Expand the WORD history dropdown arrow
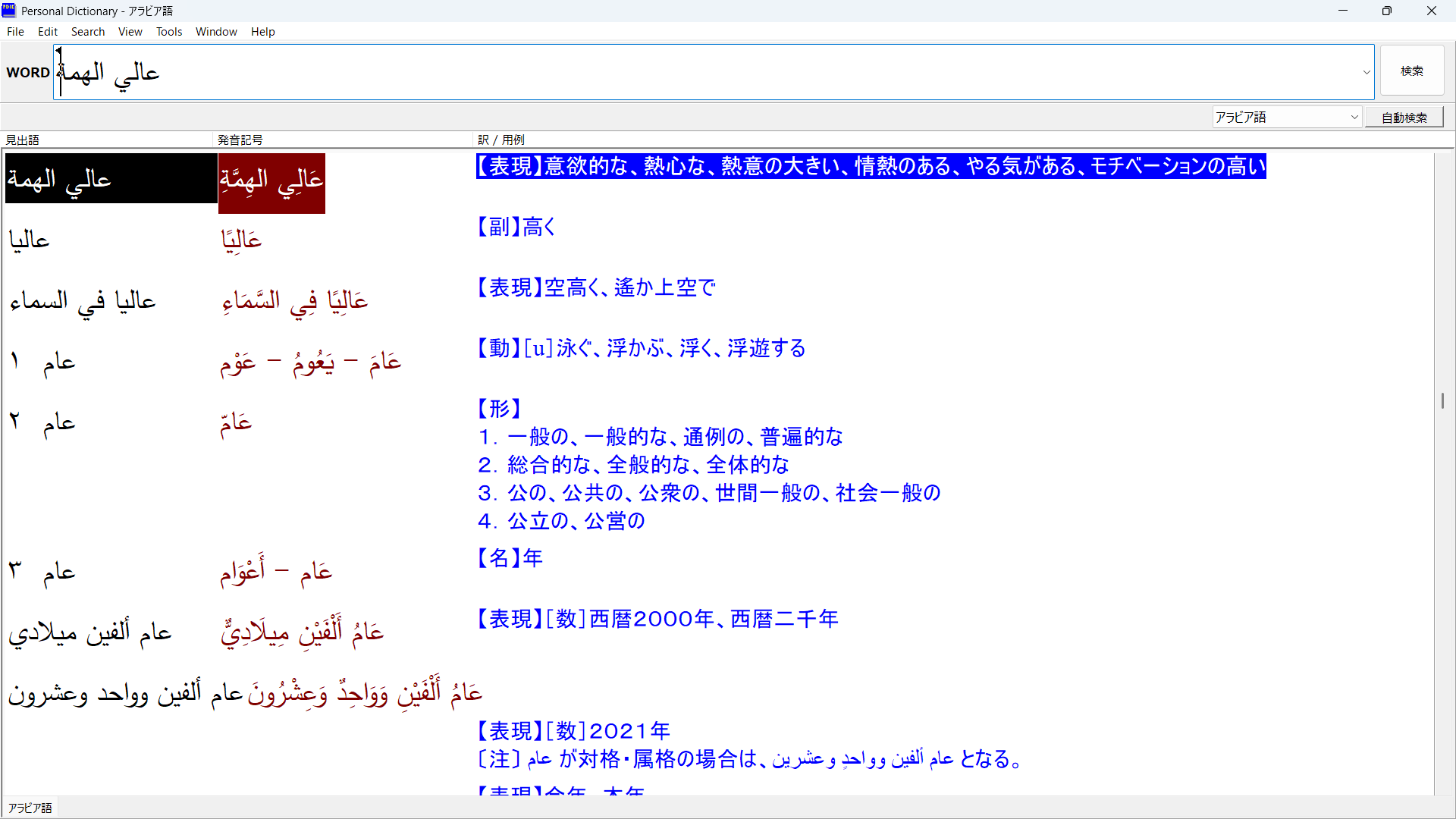The height and width of the screenshot is (819, 1456). [1367, 73]
